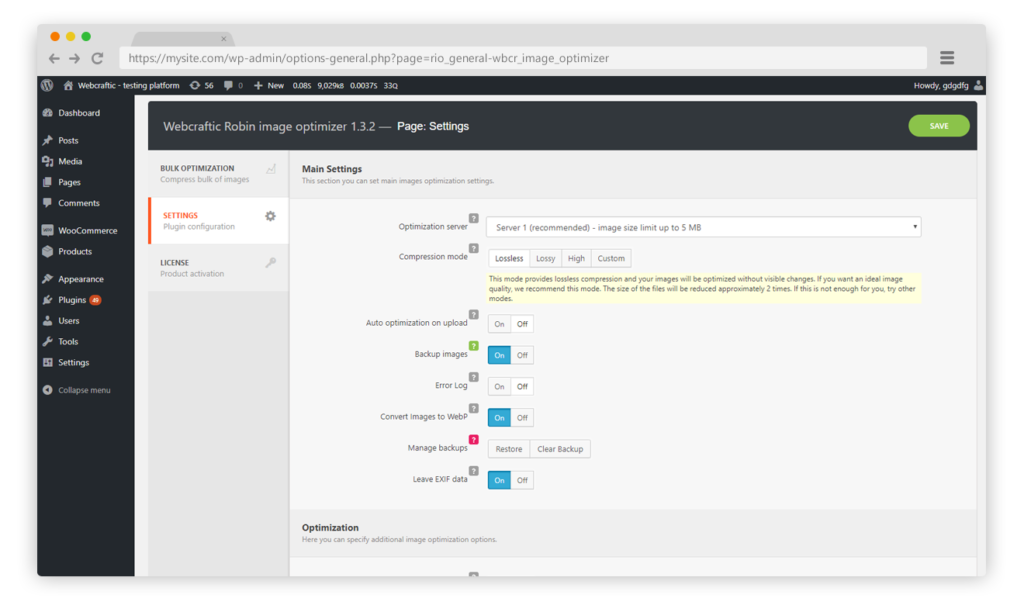Open the browser hamburger menu

947,57
